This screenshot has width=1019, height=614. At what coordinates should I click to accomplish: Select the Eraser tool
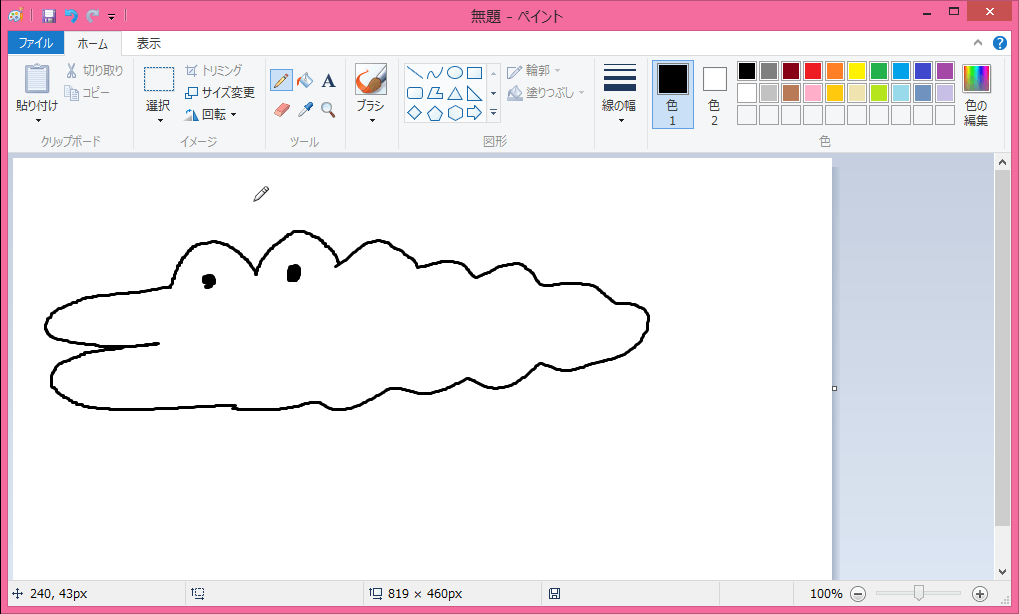click(x=281, y=110)
